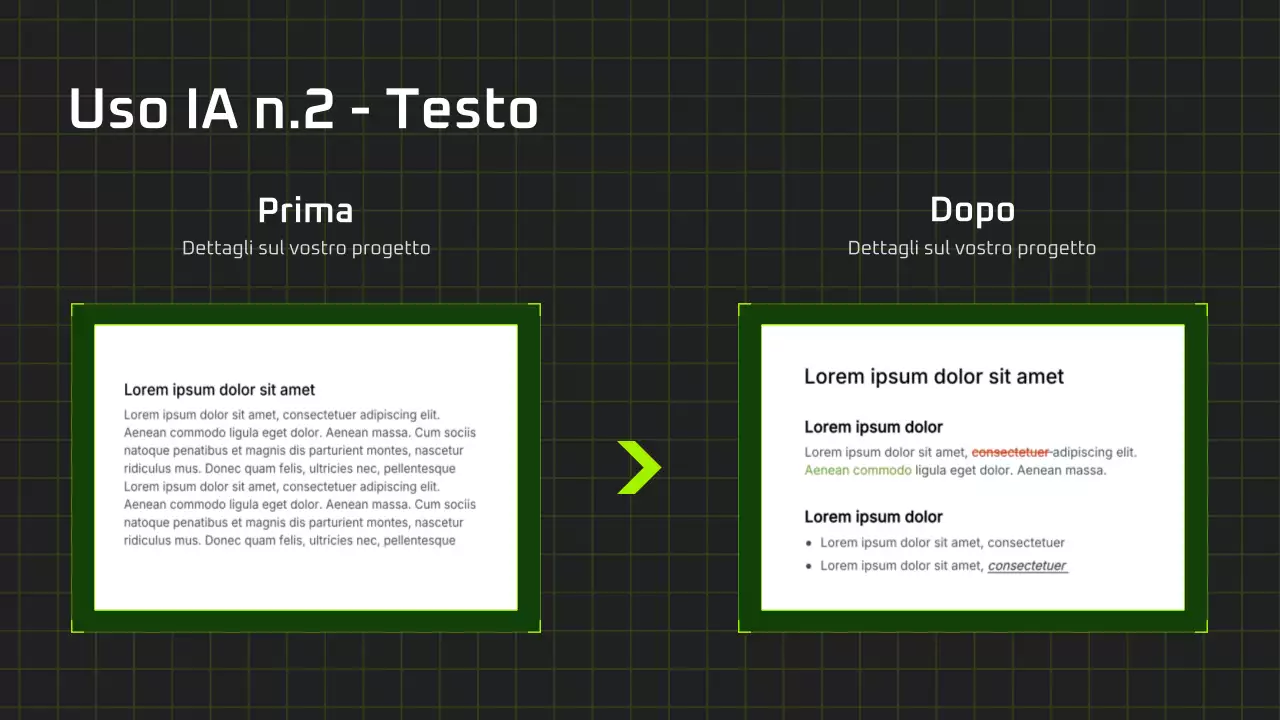Select the slide title 'Uso IA n.2 - Testo'
This screenshot has width=1280, height=720.
click(304, 109)
